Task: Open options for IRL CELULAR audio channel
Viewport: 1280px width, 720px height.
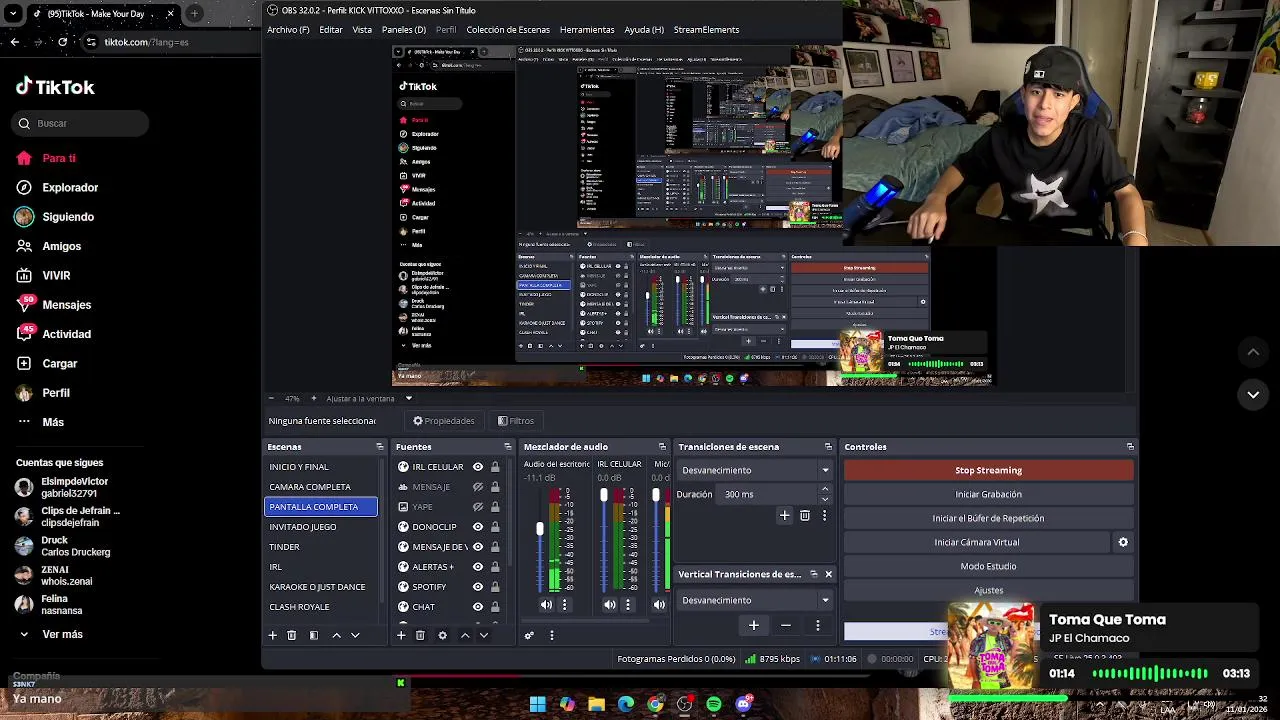Action: click(x=628, y=605)
